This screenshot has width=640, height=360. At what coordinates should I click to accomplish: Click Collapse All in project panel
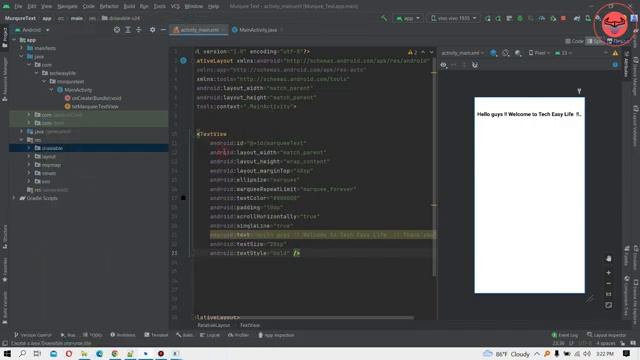click(139, 30)
